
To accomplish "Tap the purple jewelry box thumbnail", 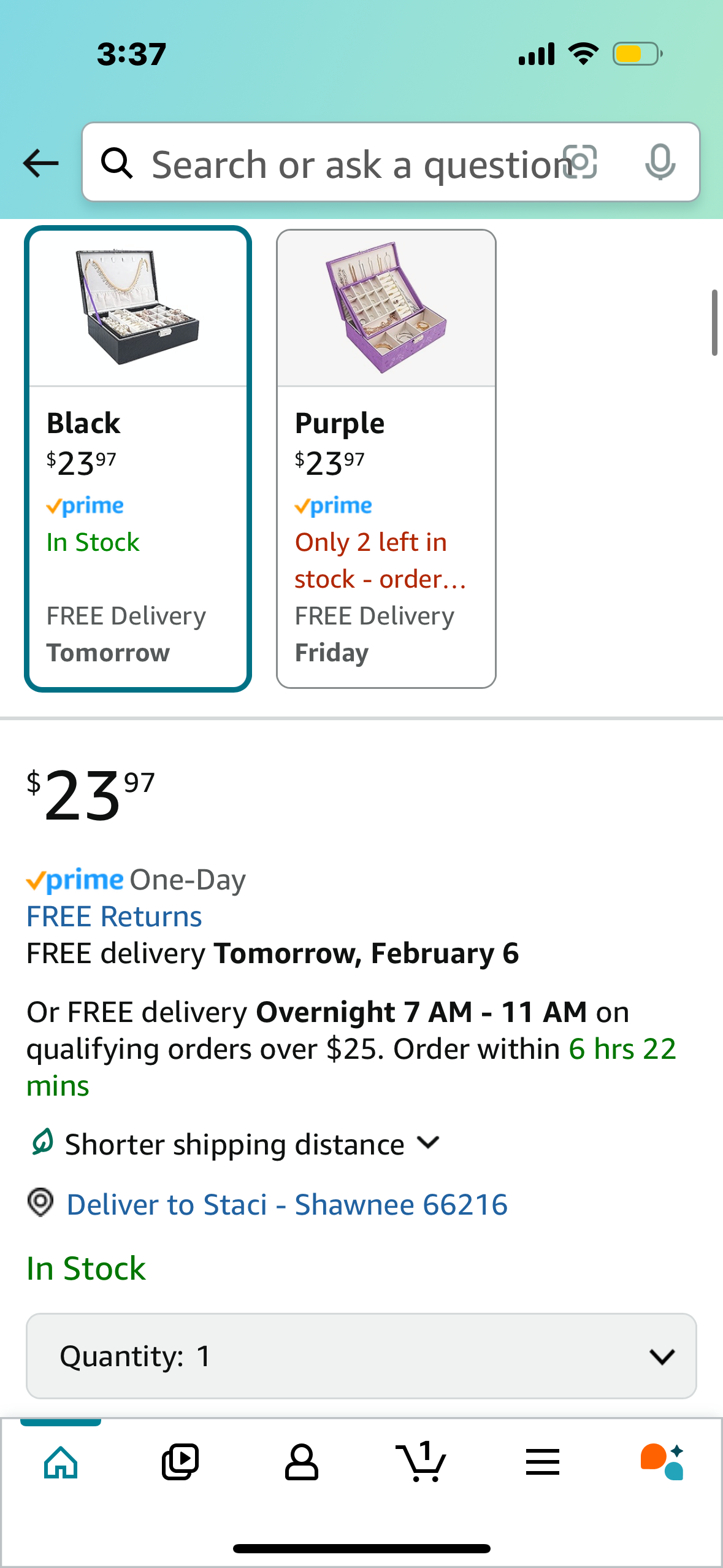I will 386,308.
